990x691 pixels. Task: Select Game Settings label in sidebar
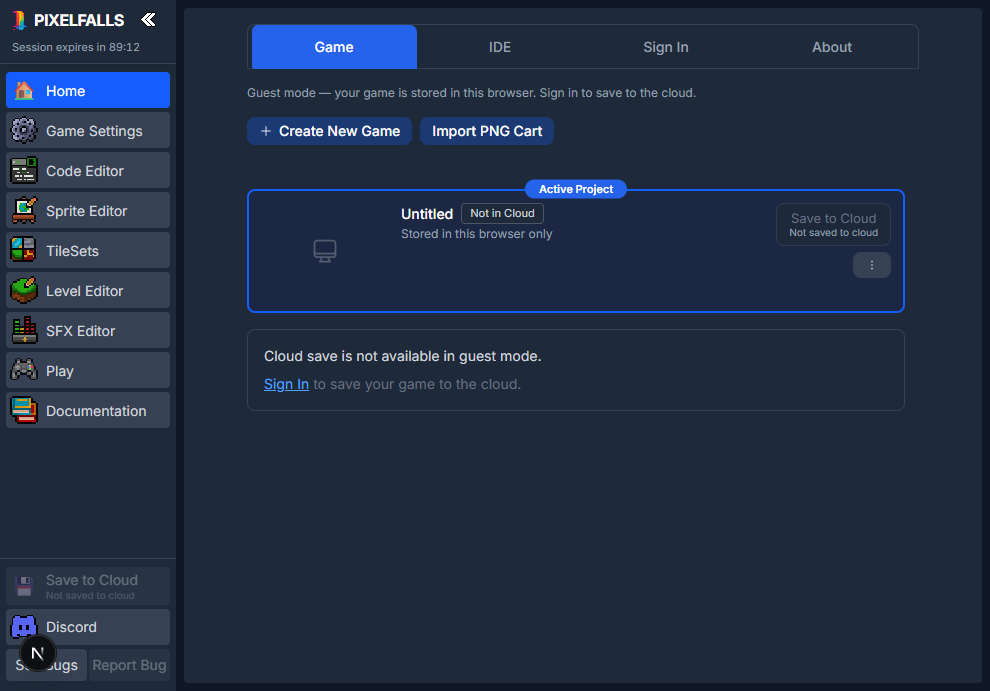click(x=94, y=131)
